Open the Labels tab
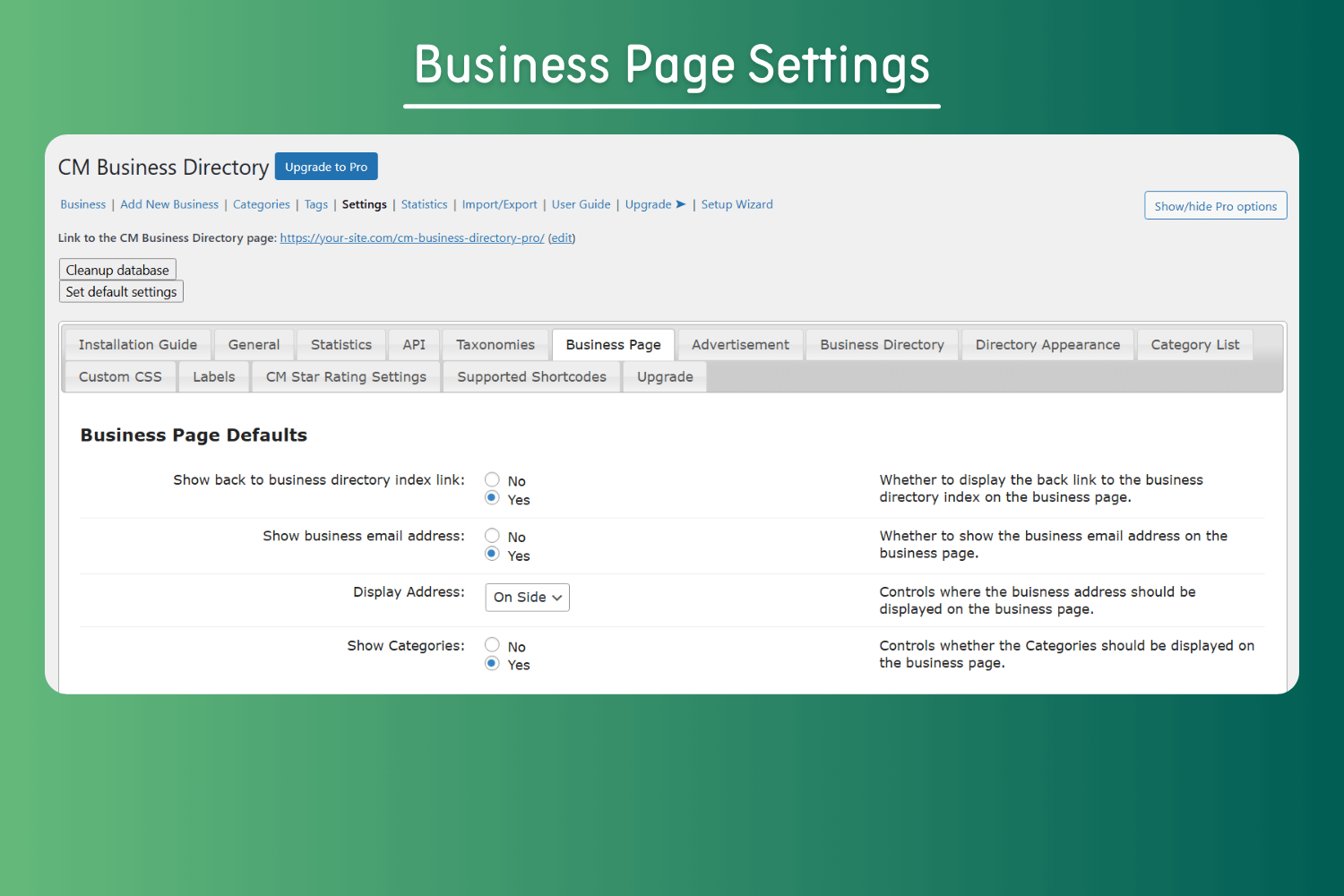 pos(214,377)
